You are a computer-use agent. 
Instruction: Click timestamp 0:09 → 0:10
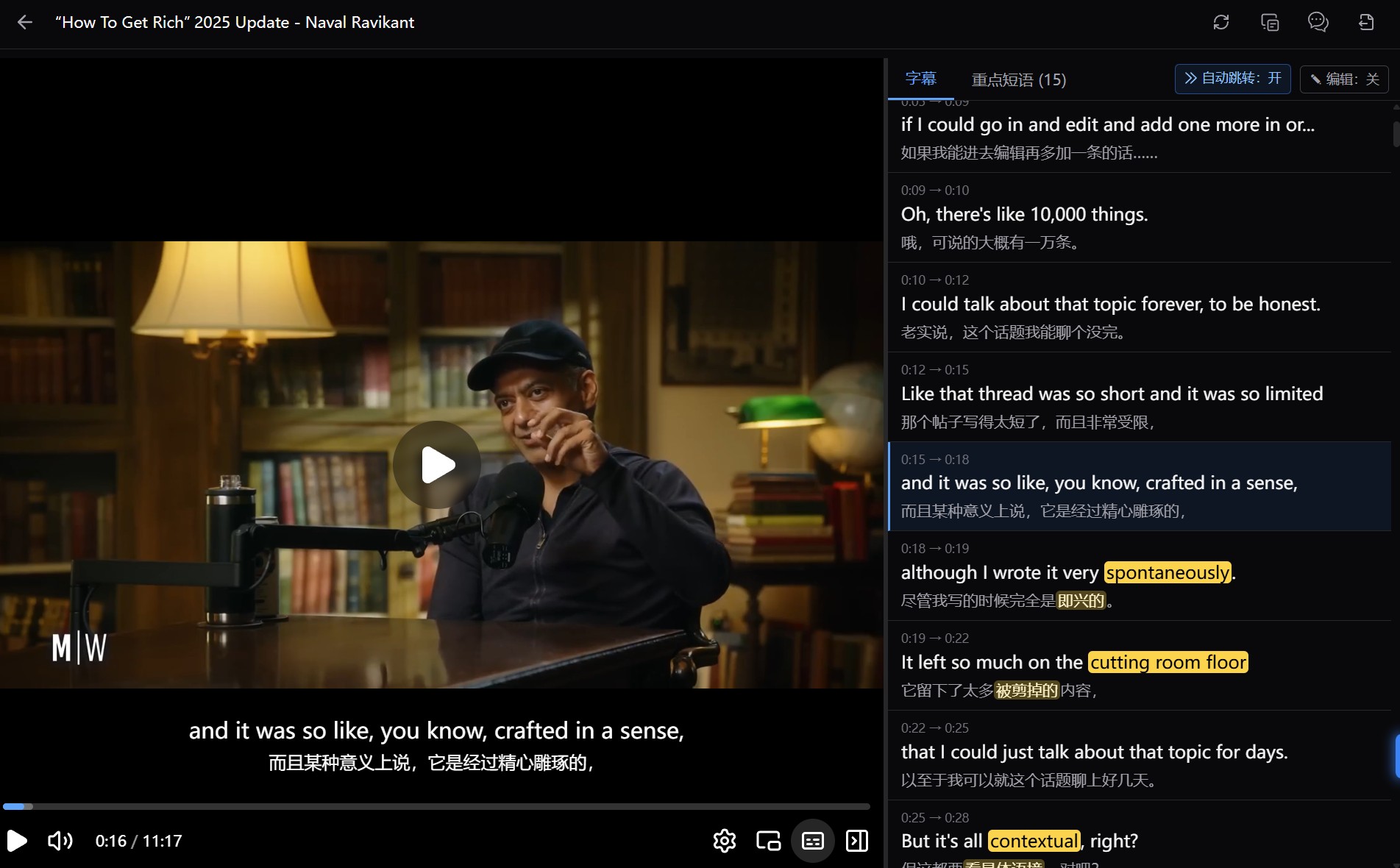coord(935,191)
